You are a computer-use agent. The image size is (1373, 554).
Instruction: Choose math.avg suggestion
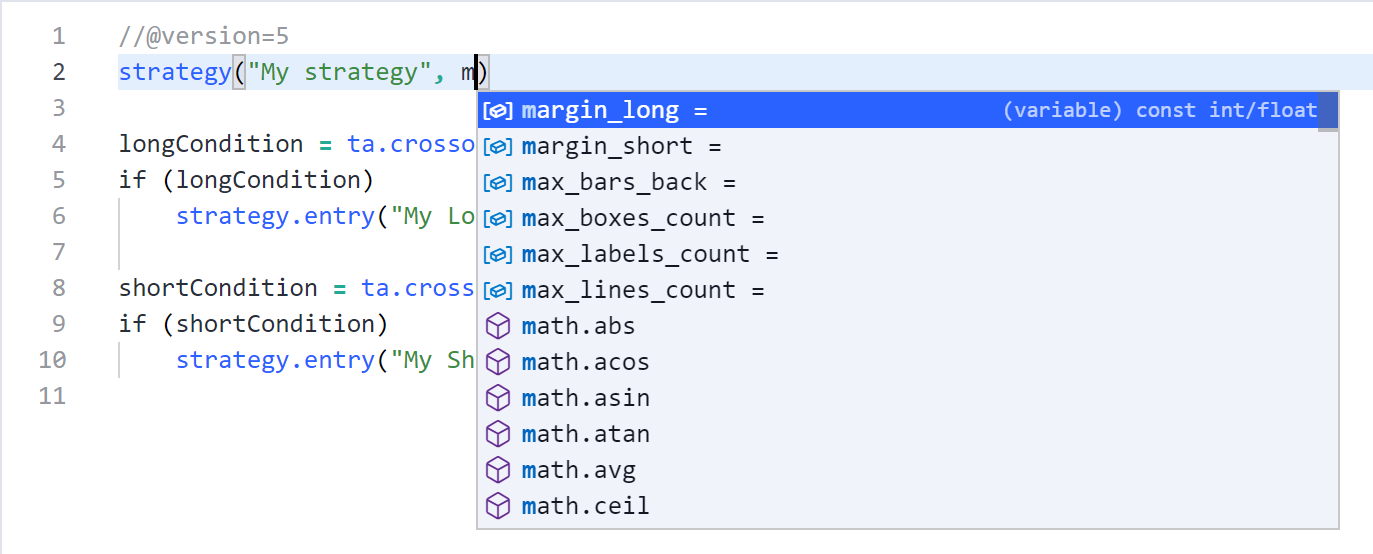pyautogui.click(x=907, y=470)
